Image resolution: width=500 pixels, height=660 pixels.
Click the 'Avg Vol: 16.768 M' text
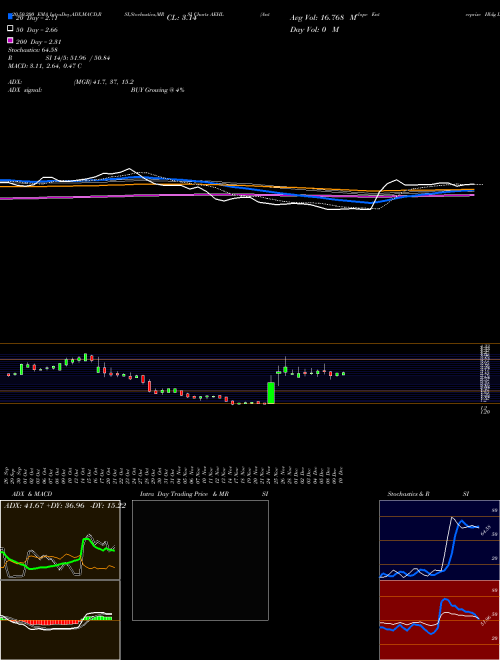tap(323, 18)
